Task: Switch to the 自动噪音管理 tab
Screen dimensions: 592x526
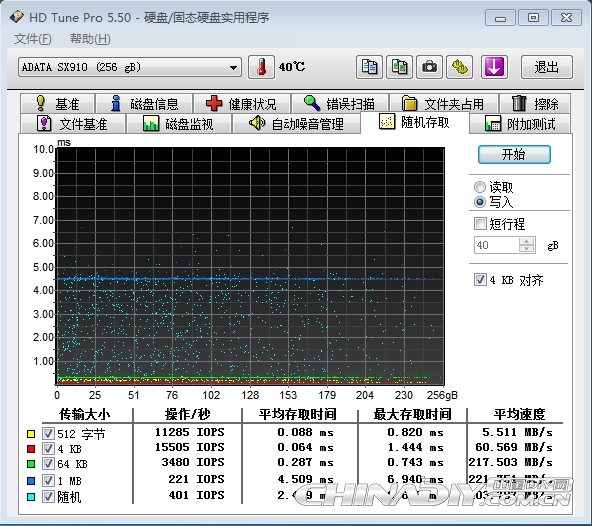Action: click(296, 124)
